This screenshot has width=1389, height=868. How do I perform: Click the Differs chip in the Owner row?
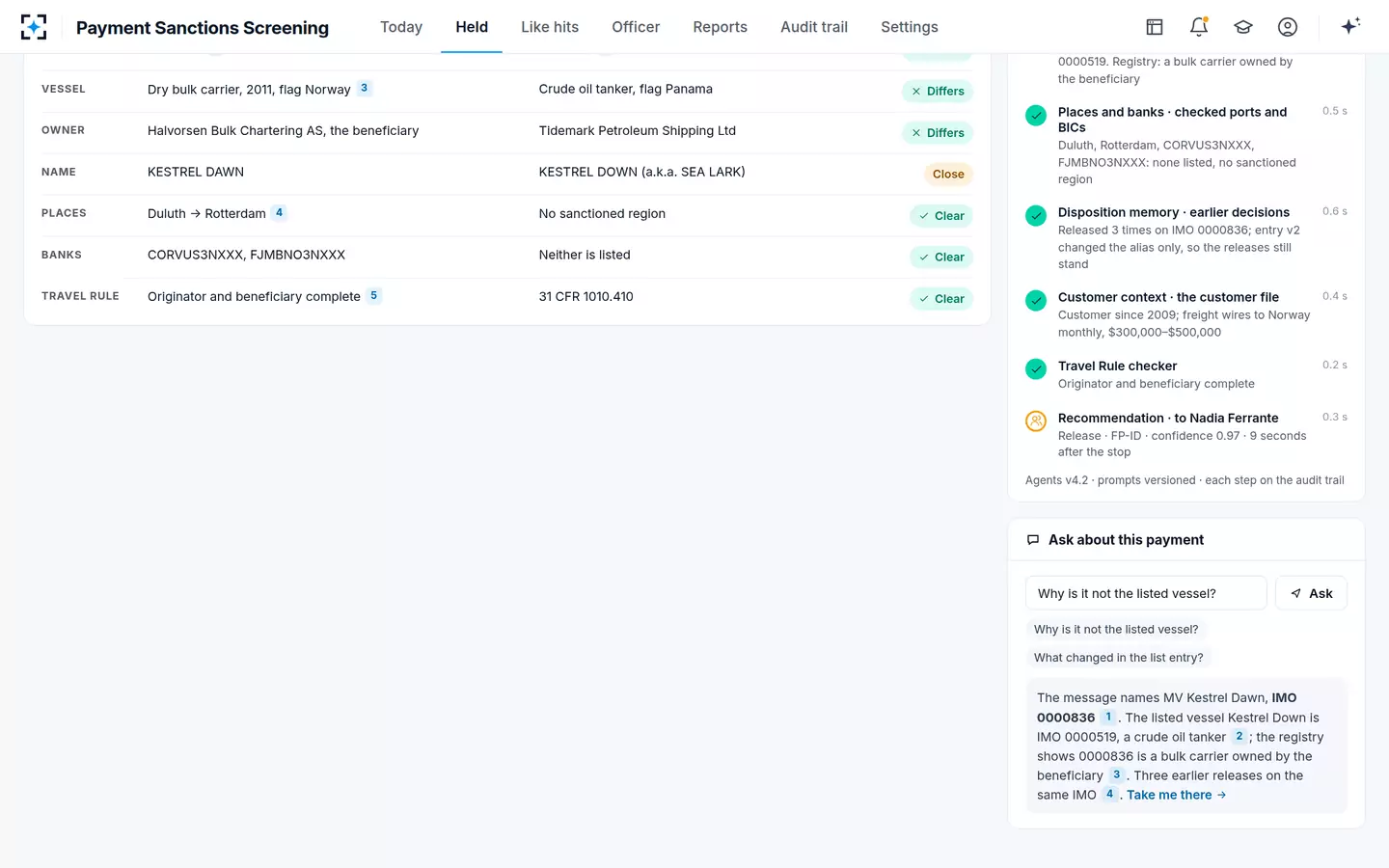tap(938, 133)
